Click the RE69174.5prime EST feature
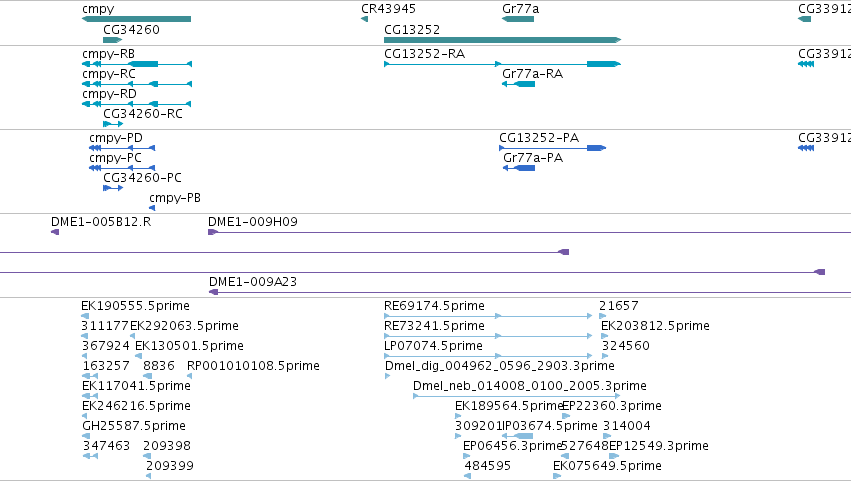This screenshot has width=851, height=481. tap(488, 316)
